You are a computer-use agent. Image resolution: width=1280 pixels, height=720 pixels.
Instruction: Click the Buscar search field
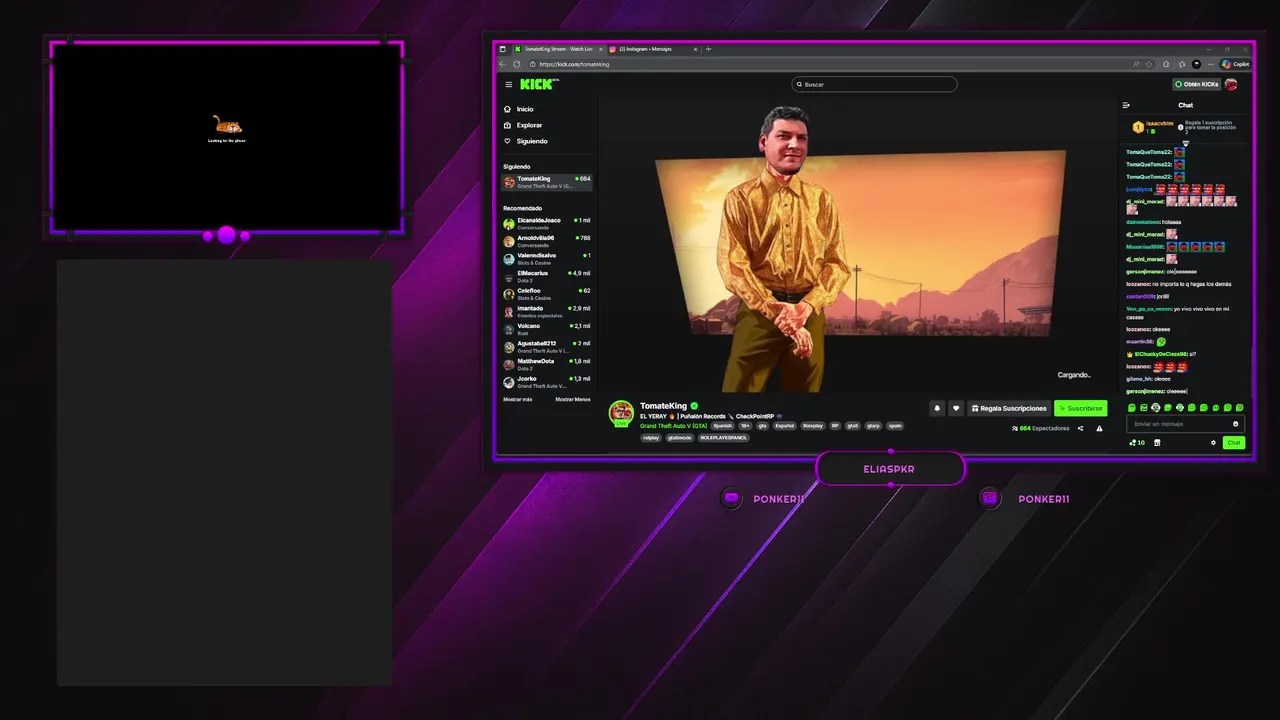coord(874,85)
